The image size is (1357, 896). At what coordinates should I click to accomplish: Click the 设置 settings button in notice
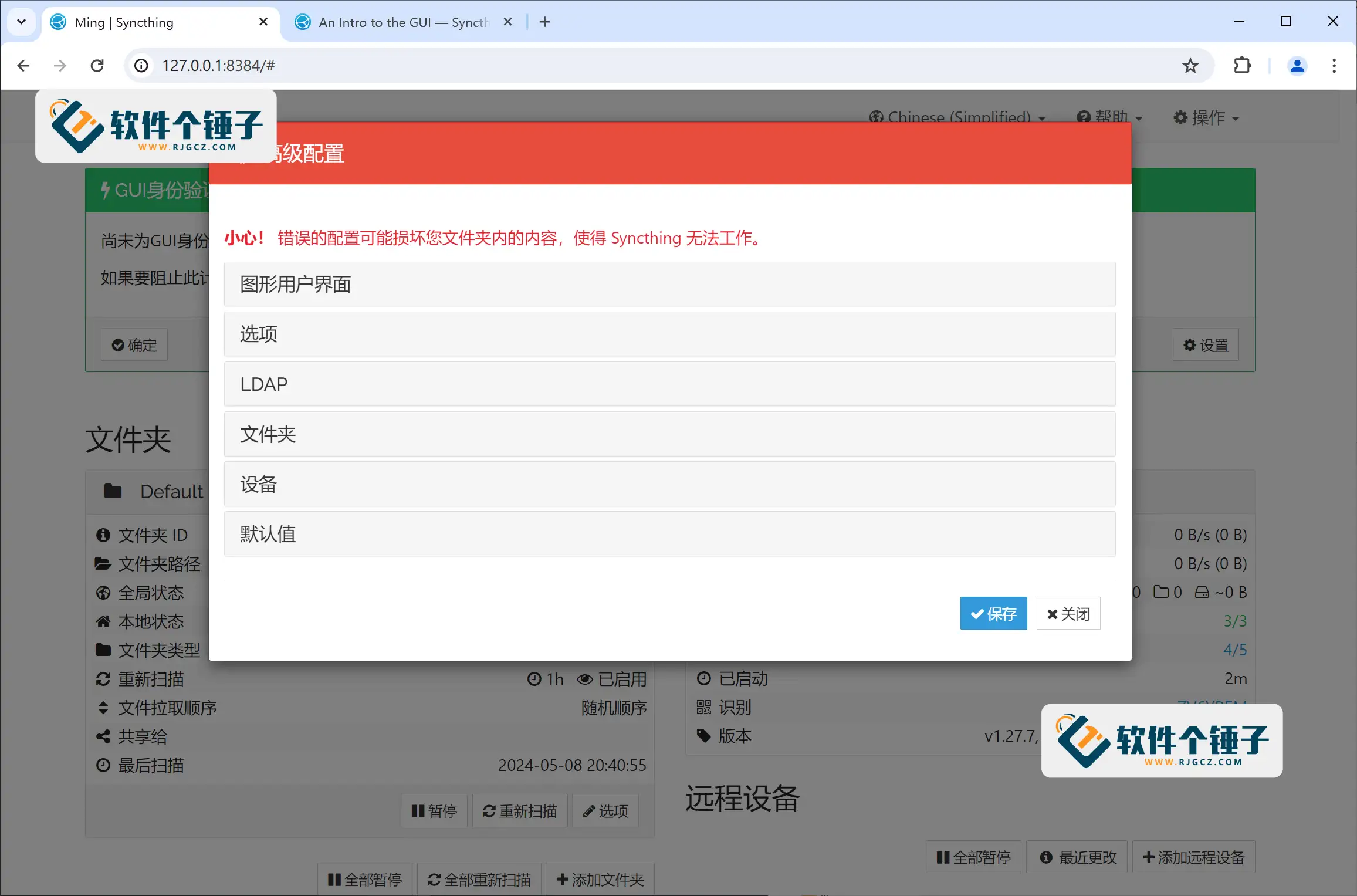(1206, 345)
